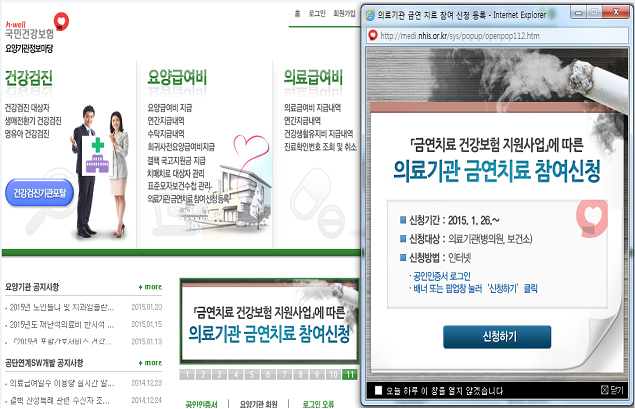
Task: Click the Internet Explorer icon in popup title bar
Action: tap(373, 14)
